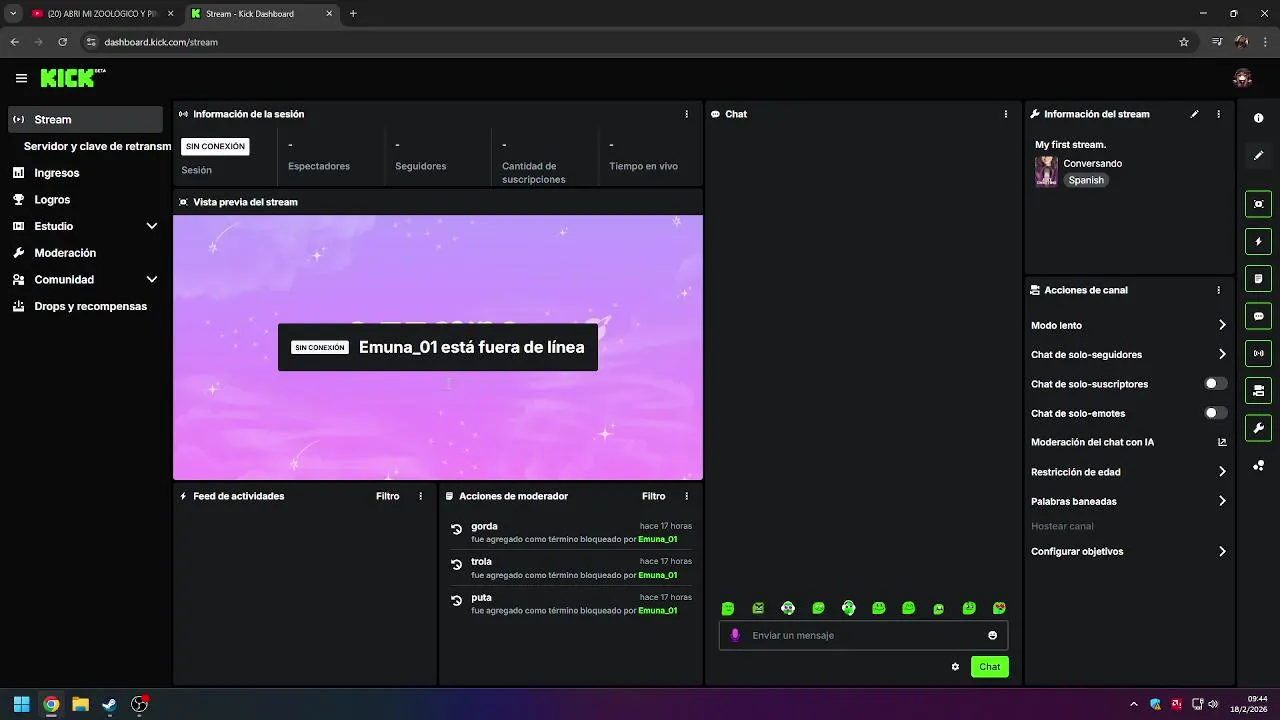Undo the blocked term 'puta'
The width and height of the screenshot is (1280, 720).
(456, 602)
